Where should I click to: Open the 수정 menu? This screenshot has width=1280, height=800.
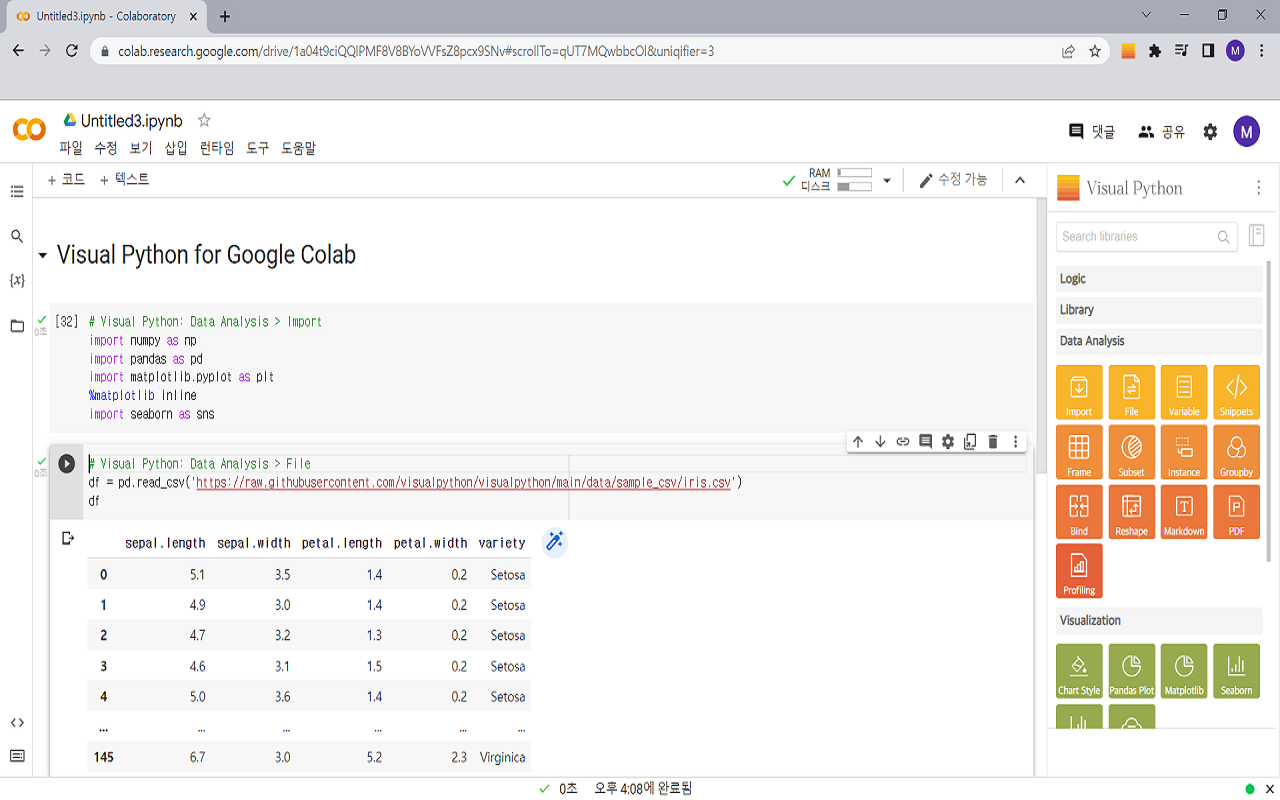pos(106,148)
